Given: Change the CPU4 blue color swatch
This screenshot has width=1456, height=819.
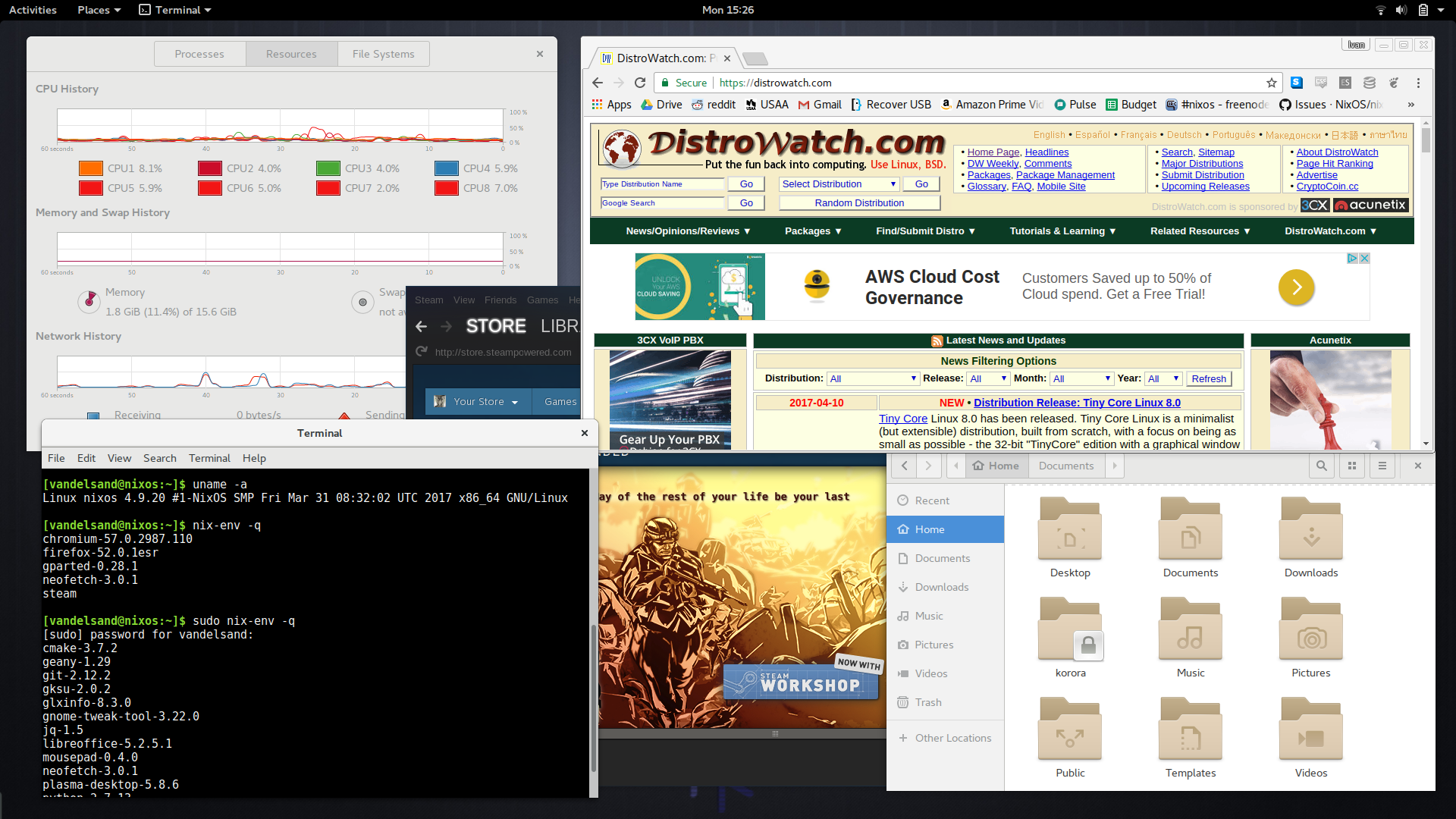Looking at the screenshot, I should tap(447, 168).
